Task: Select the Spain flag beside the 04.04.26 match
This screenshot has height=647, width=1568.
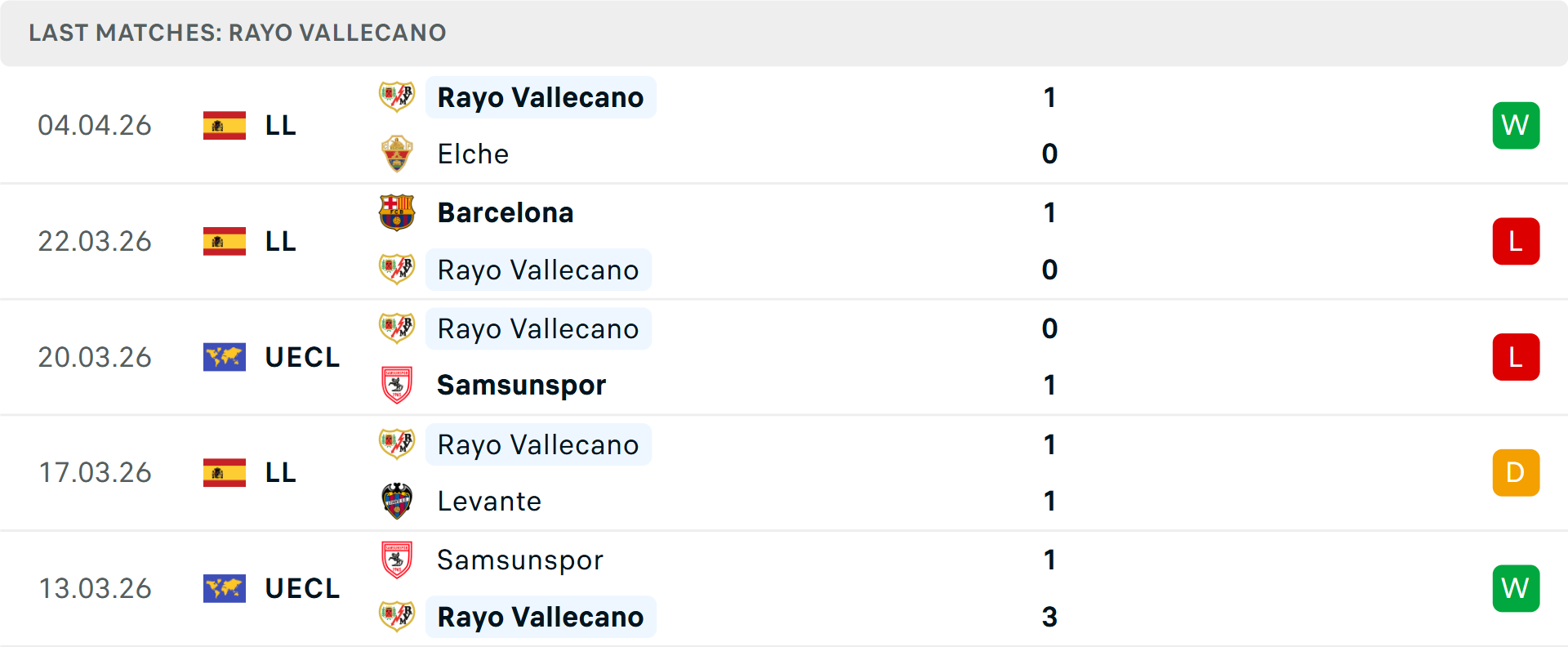Action: click(x=224, y=125)
